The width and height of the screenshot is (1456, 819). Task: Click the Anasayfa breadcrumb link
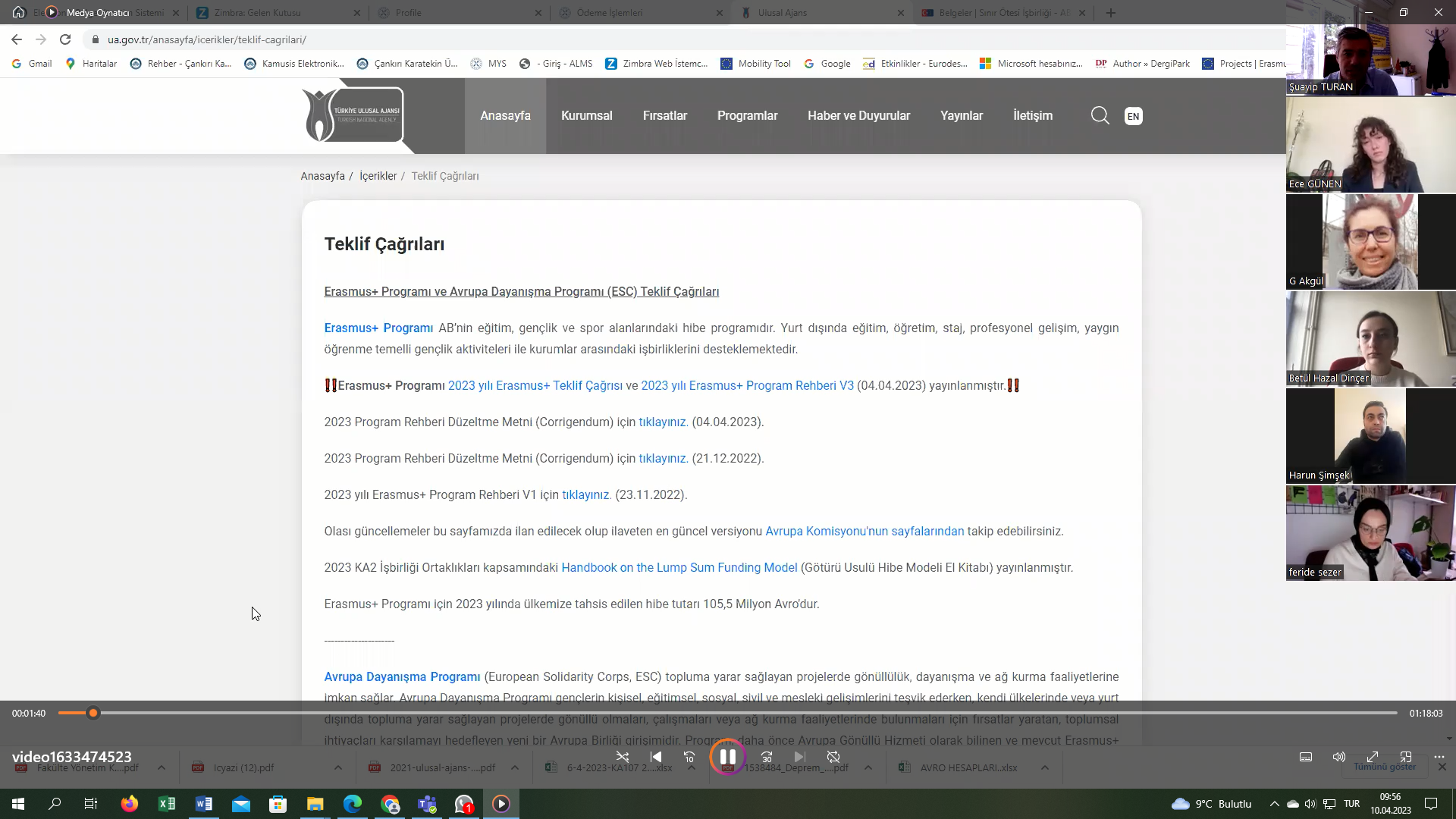pos(322,176)
